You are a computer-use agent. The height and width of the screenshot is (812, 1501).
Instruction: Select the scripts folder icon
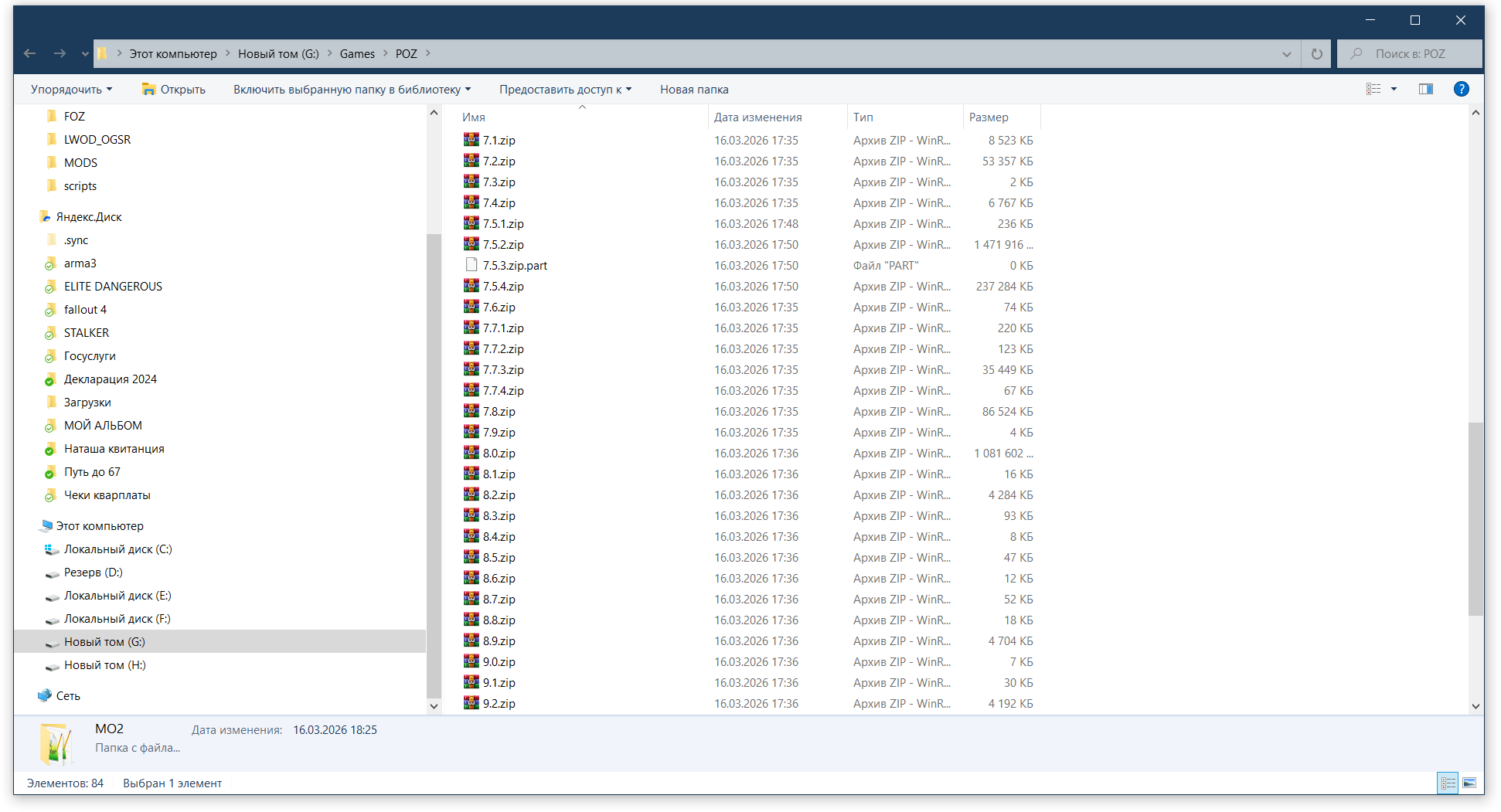(52, 185)
